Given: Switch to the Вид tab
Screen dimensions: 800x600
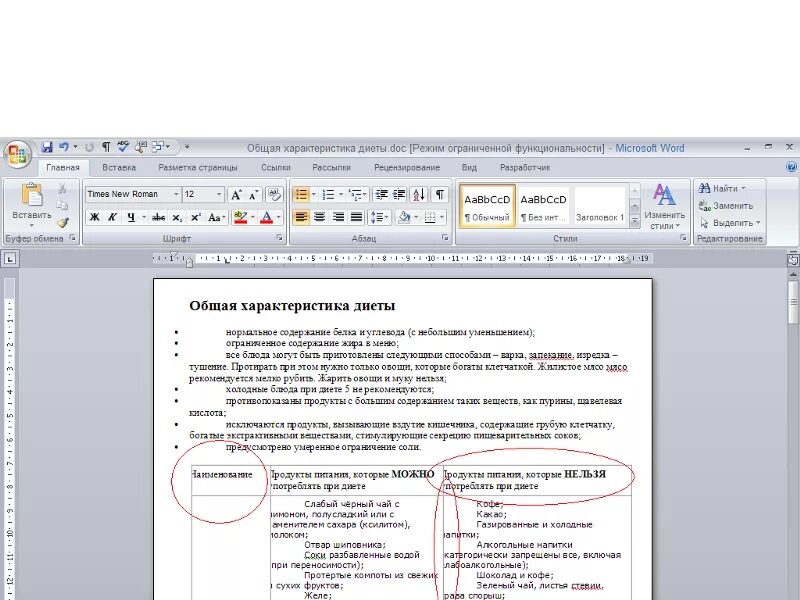Looking at the screenshot, I should (469, 167).
